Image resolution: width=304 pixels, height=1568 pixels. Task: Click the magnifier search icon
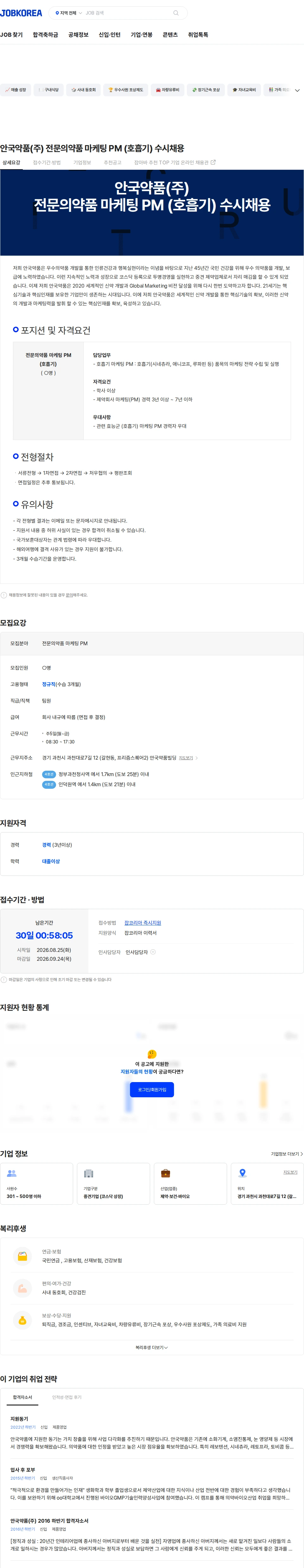click(176, 13)
